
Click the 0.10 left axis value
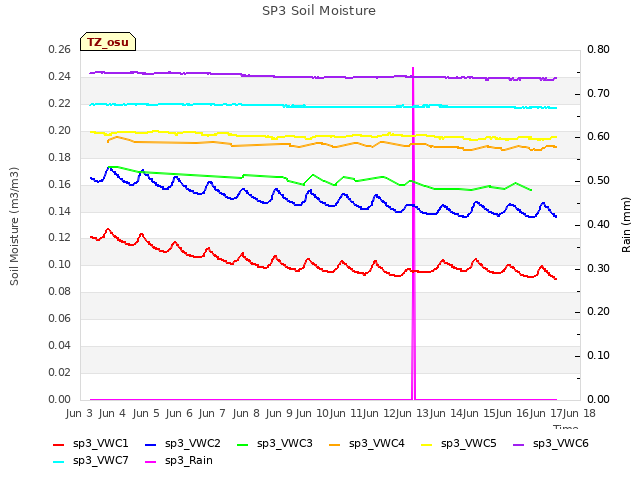[x=60, y=265]
